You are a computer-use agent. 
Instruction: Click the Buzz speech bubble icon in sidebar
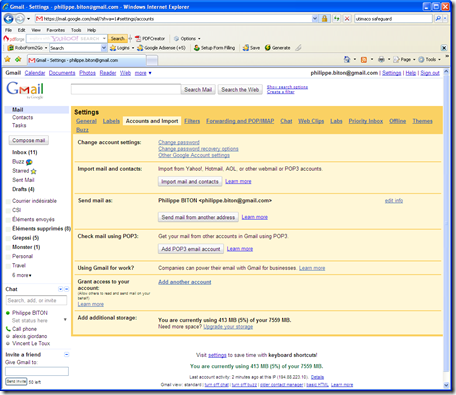pos(29,162)
